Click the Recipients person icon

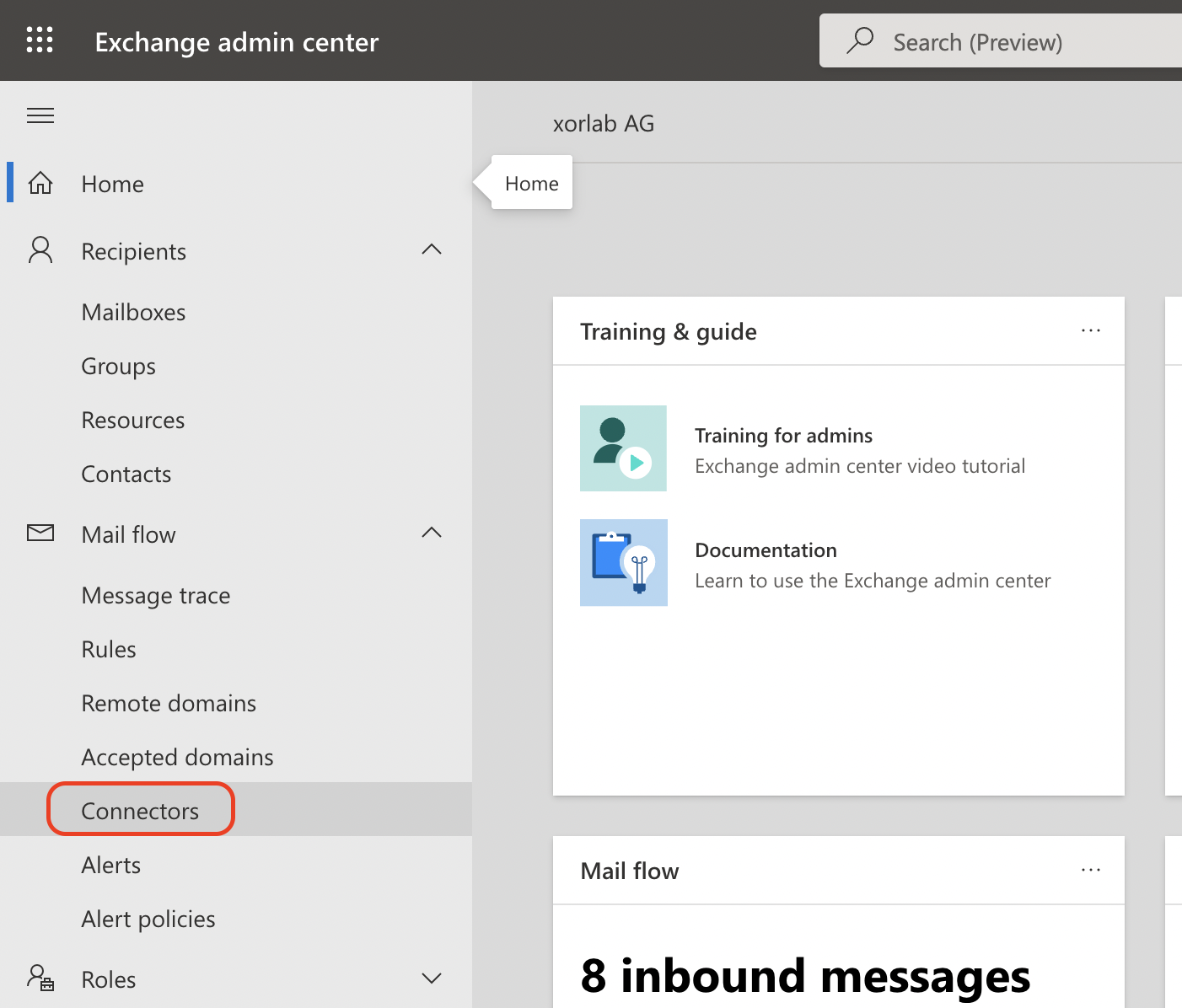coord(40,250)
